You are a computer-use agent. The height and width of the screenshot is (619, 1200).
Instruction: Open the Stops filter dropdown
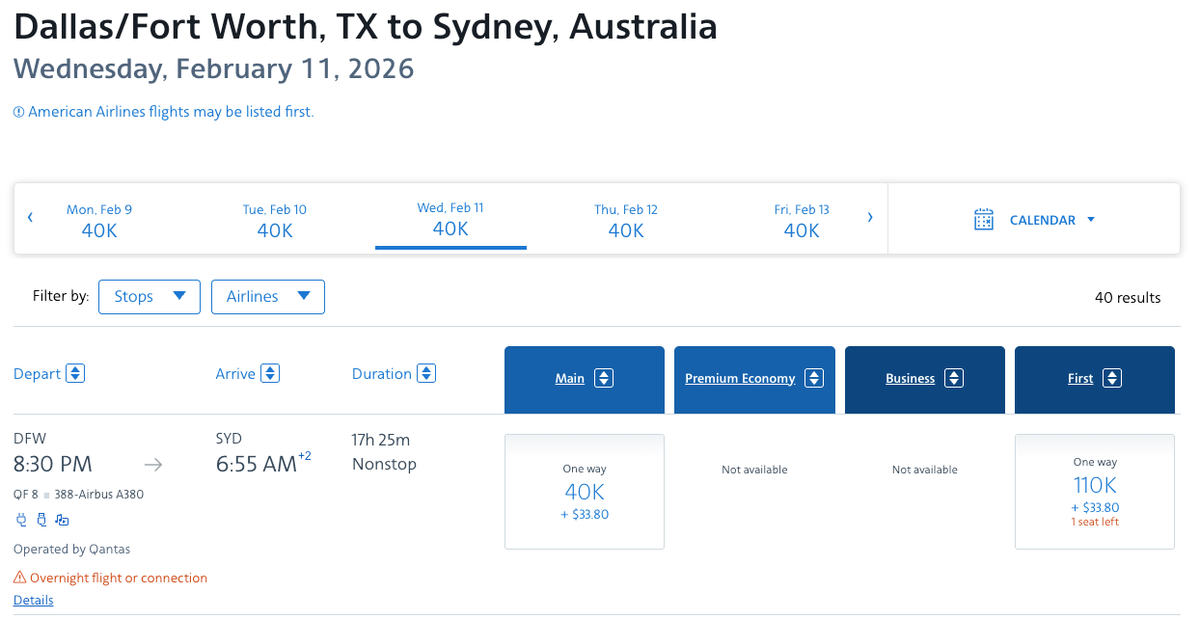[x=150, y=296]
